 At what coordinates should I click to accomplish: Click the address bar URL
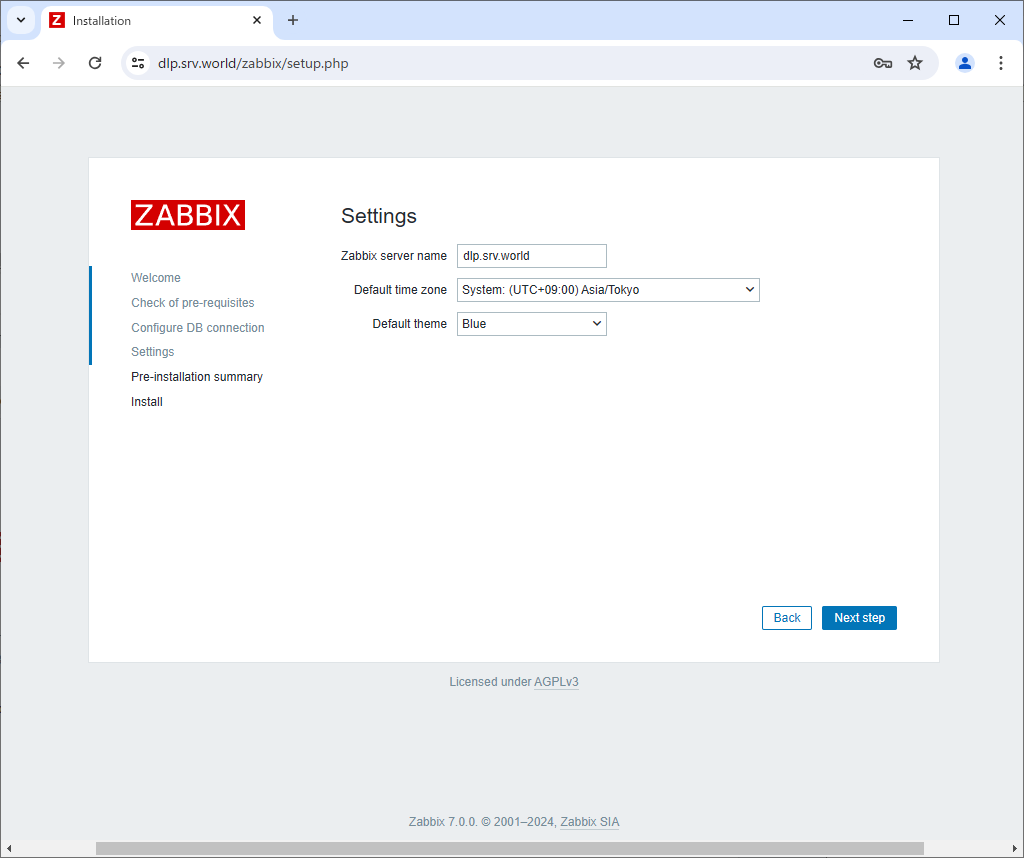[253, 63]
